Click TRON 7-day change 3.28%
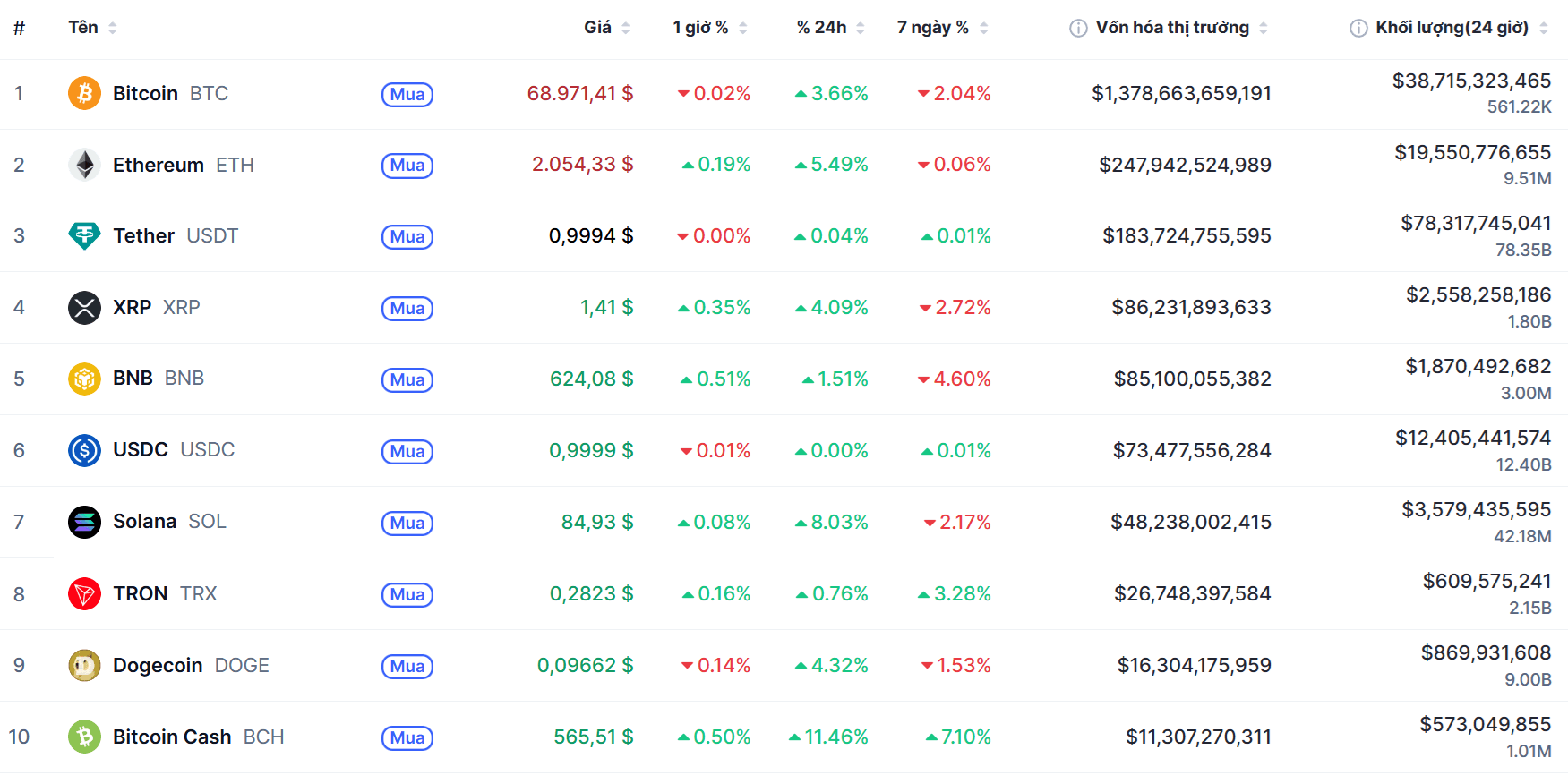 pos(955,593)
